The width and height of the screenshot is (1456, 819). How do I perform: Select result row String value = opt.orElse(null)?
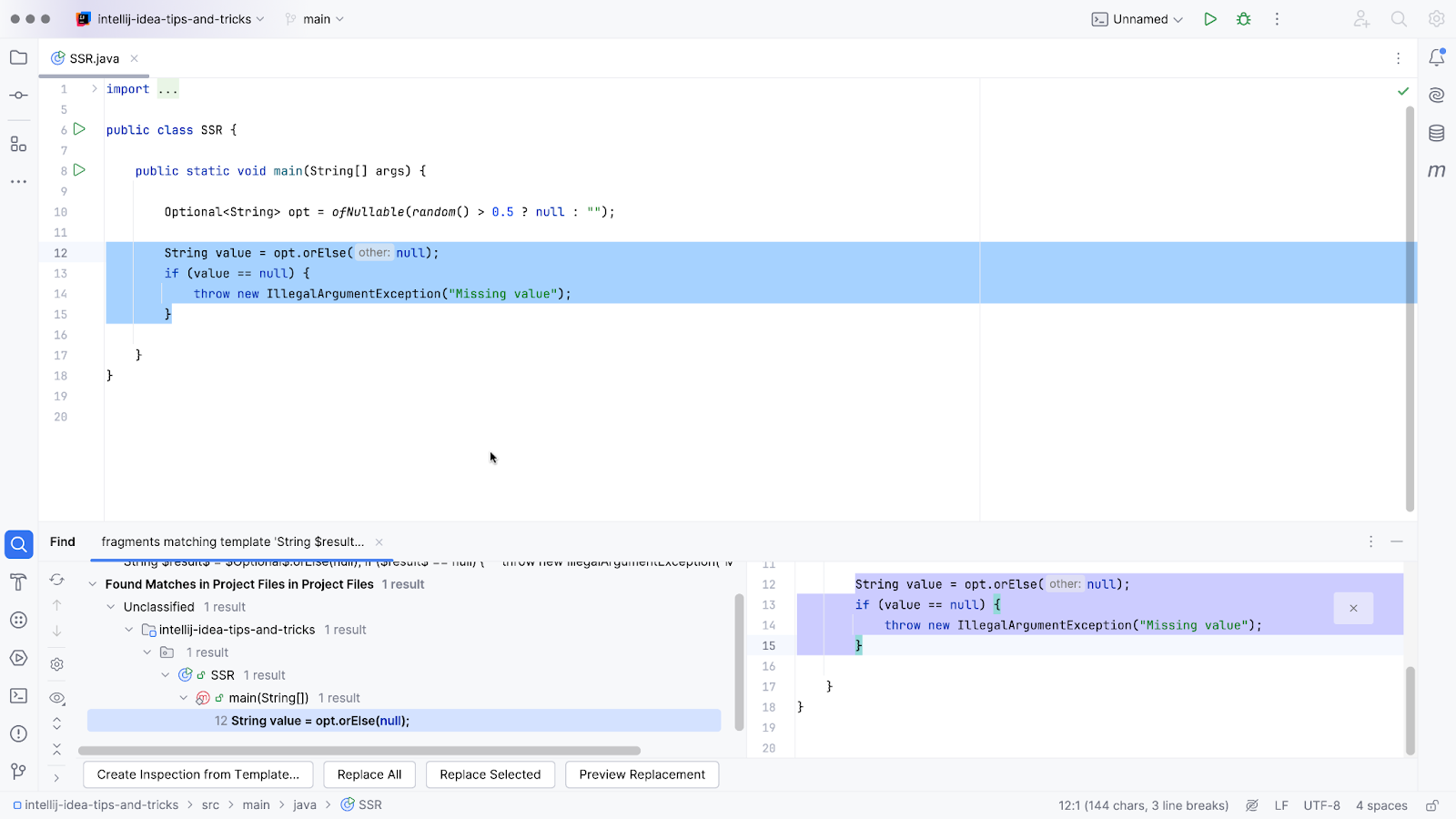pyautogui.click(x=404, y=721)
